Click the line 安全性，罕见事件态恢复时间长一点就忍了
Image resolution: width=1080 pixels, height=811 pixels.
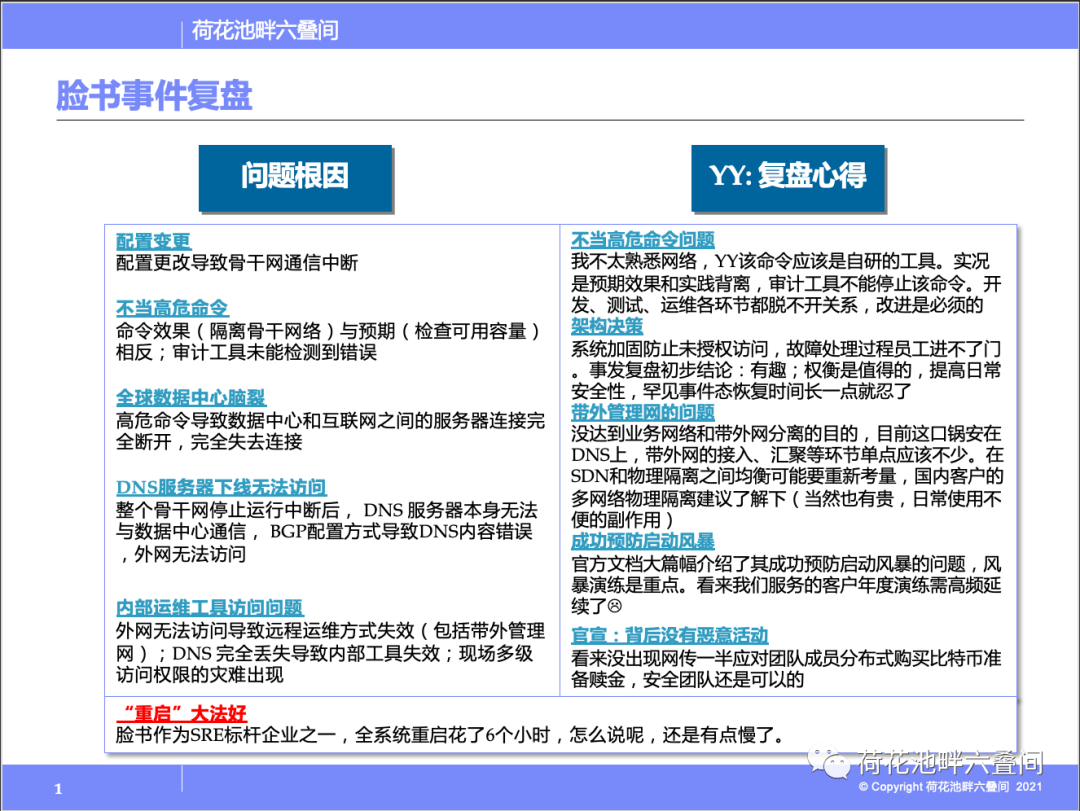pyautogui.click(x=741, y=392)
